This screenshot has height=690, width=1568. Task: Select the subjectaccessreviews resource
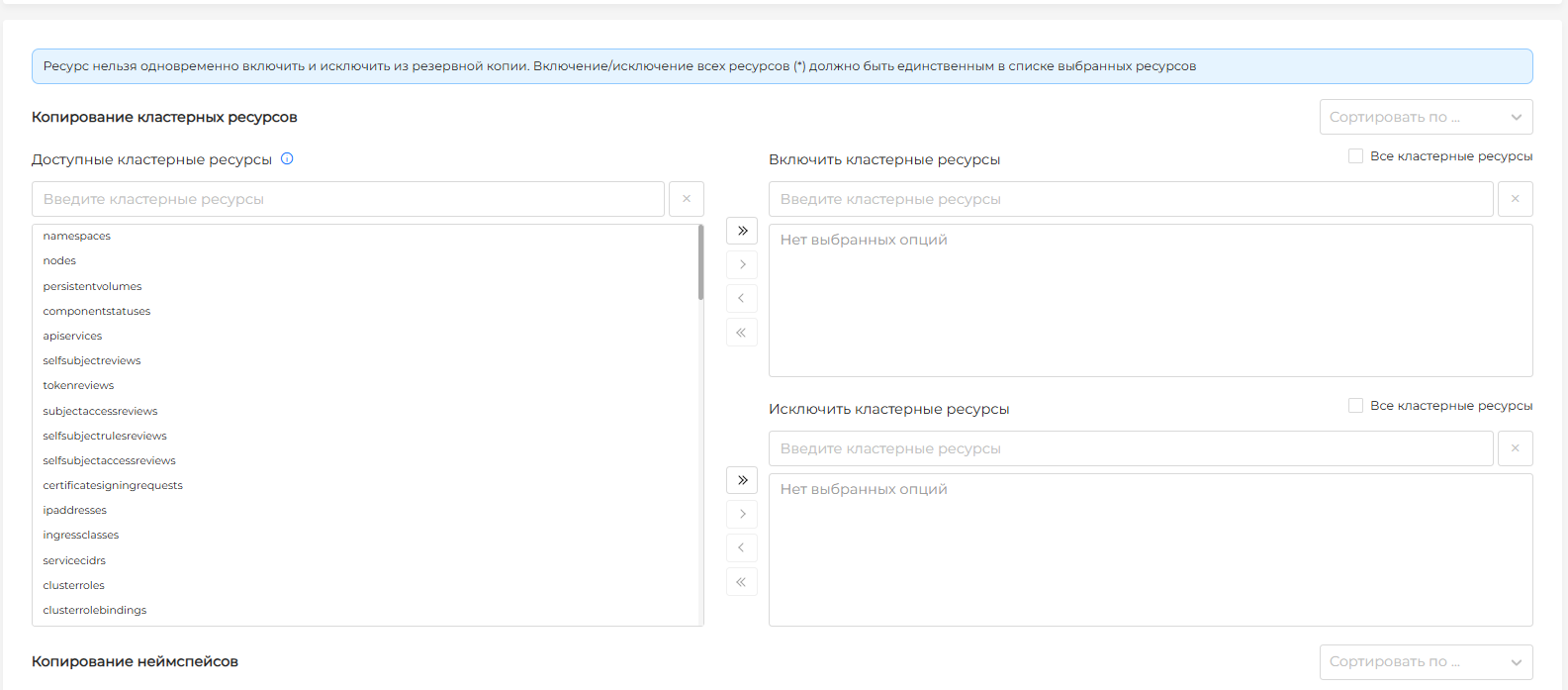coord(365,411)
